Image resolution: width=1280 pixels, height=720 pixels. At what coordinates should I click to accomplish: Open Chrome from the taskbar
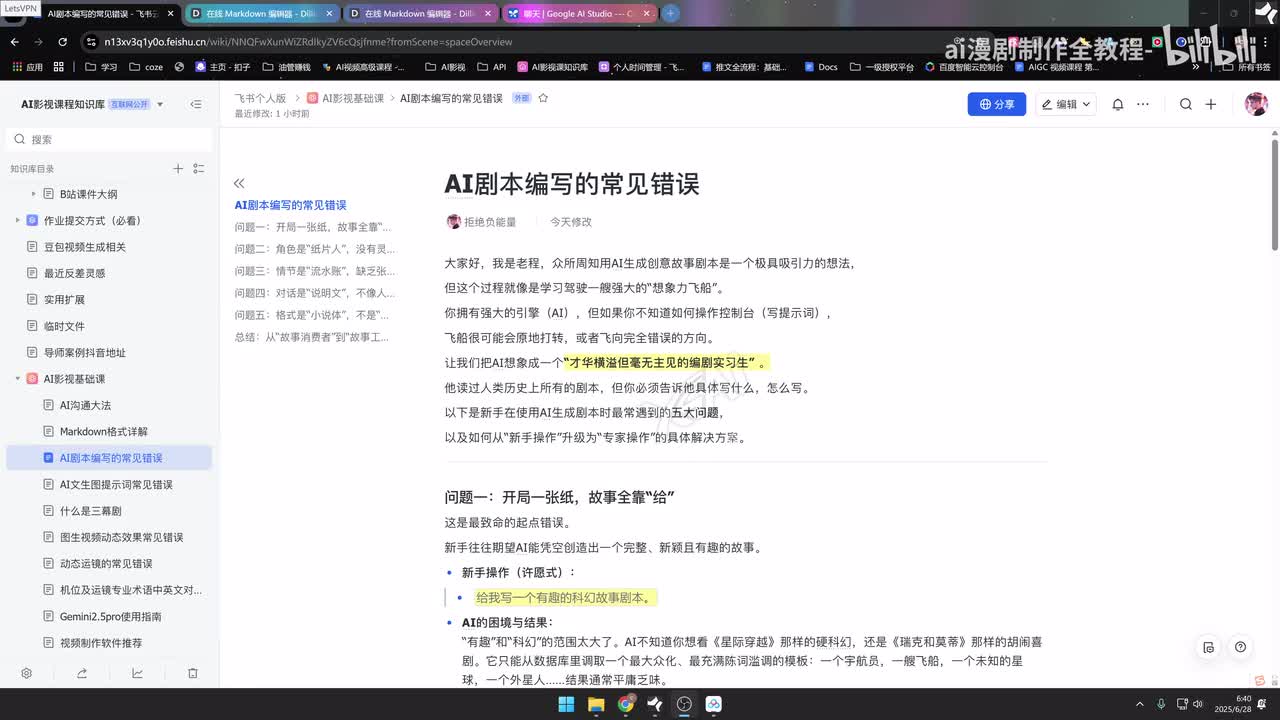click(625, 704)
